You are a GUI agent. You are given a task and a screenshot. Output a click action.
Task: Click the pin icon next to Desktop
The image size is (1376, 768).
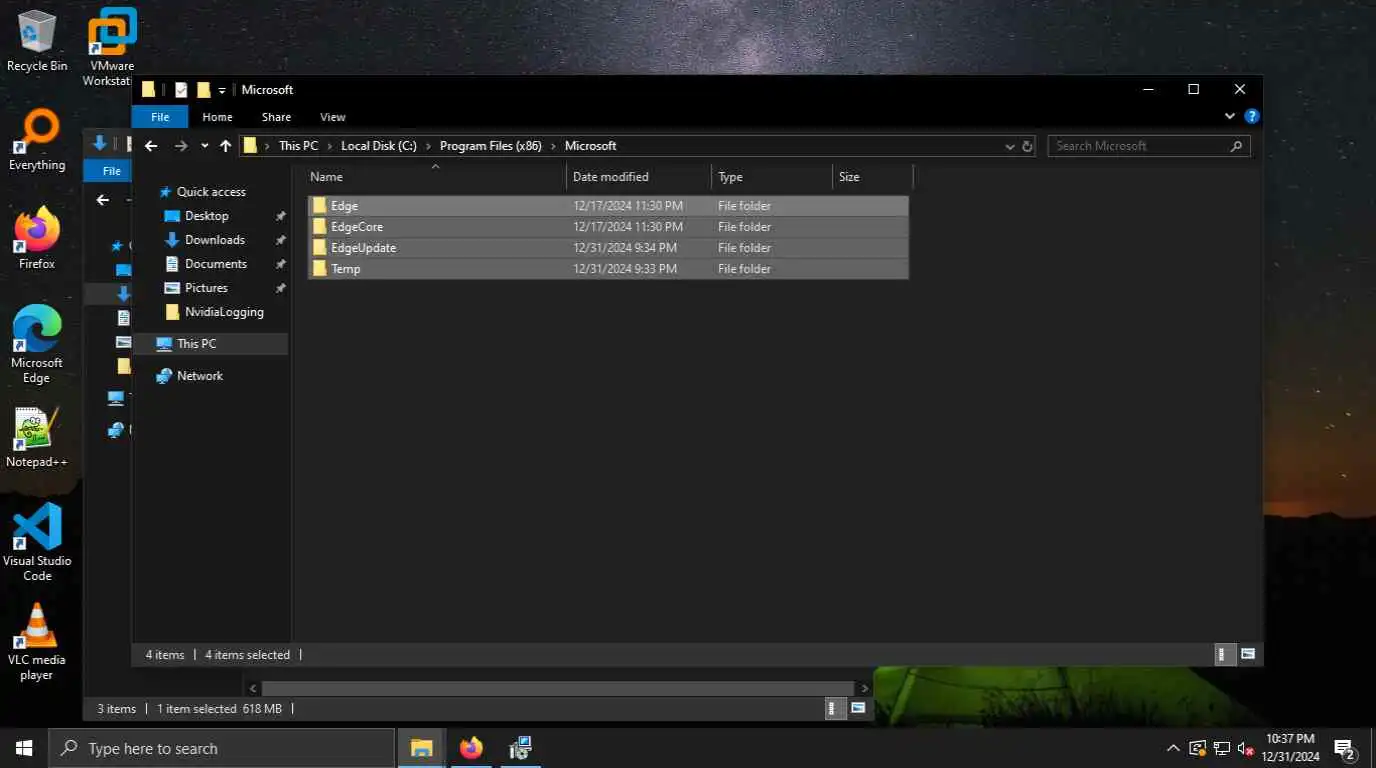(x=281, y=216)
